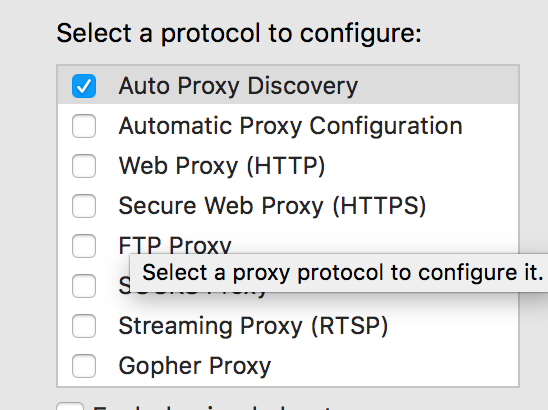Enable the Automatic Proxy Configuration checkbox
The image size is (548, 410).
tap(84, 126)
